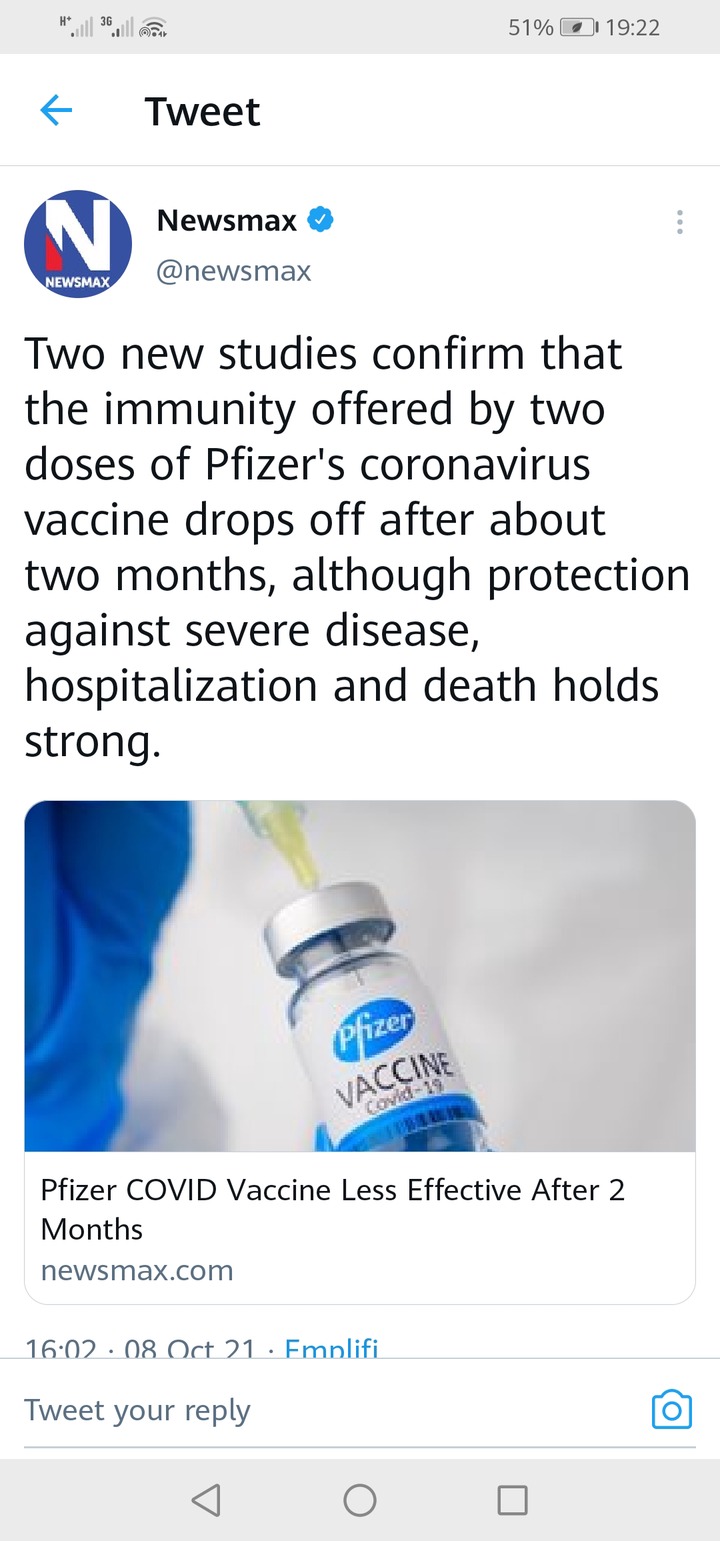720x1541 pixels.
Task: Tap the Android back navigation triangle
Action: (x=205, y=1499)
